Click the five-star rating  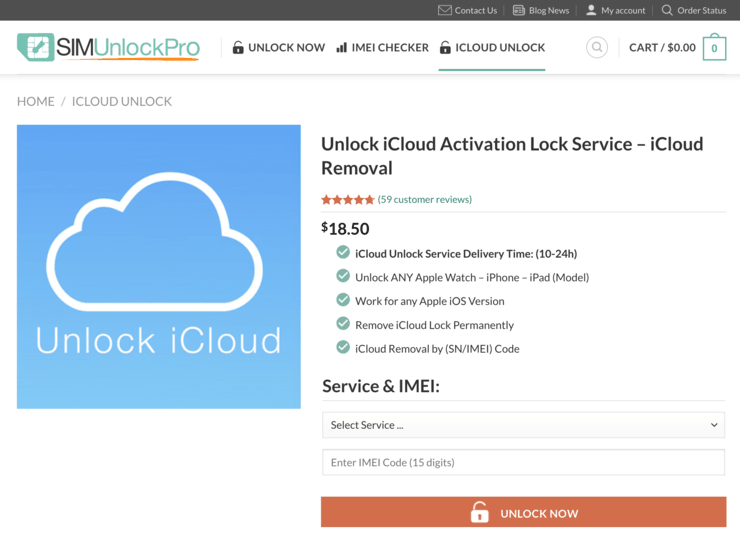[347, 200]
